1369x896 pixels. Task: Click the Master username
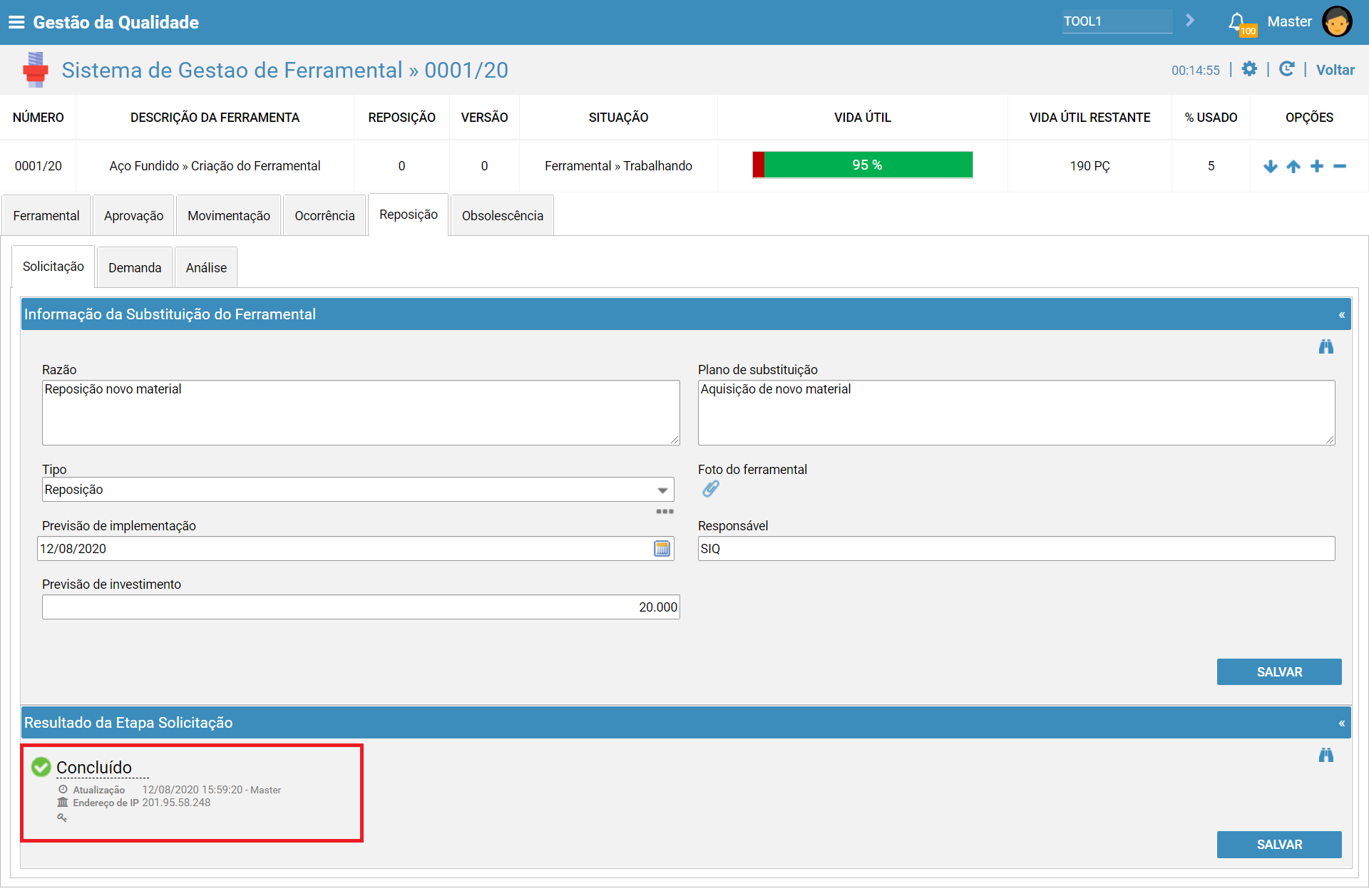click(x=1289, y=22)
